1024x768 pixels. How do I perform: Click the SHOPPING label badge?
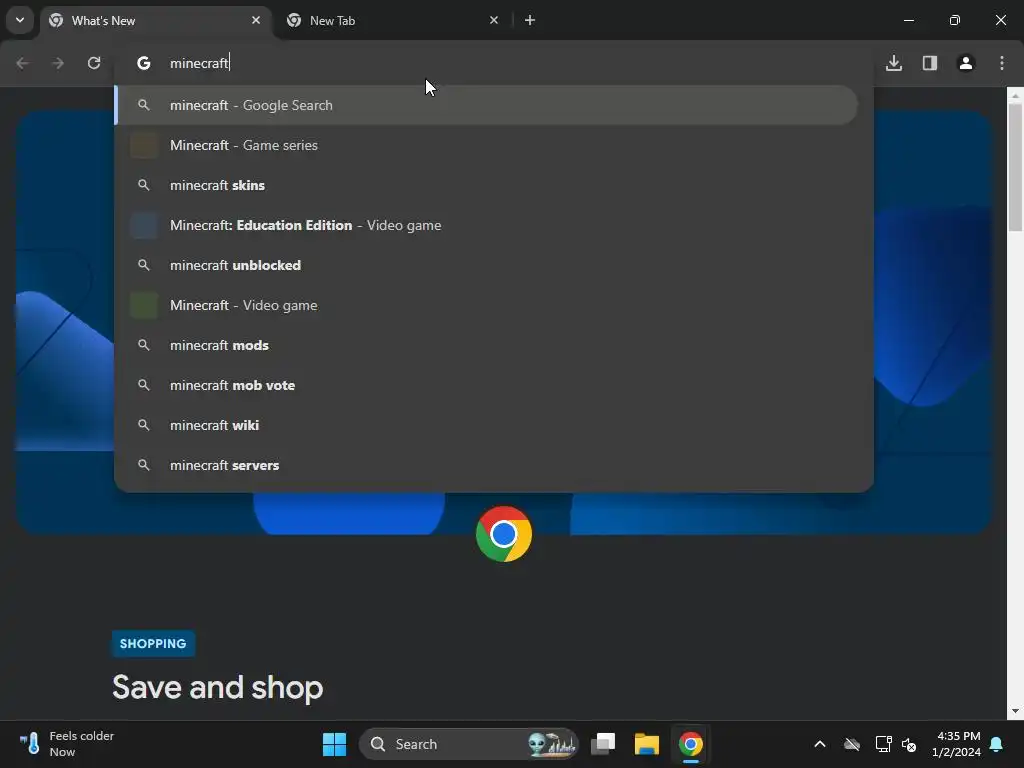click(x=153, y=643)
